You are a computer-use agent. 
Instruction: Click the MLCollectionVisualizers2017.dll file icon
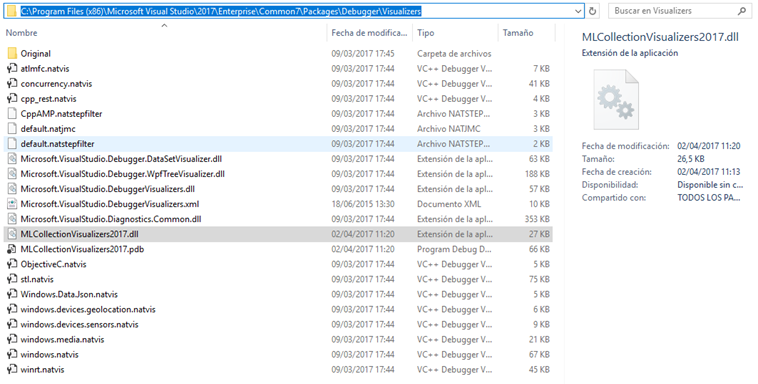click(12, 234)
